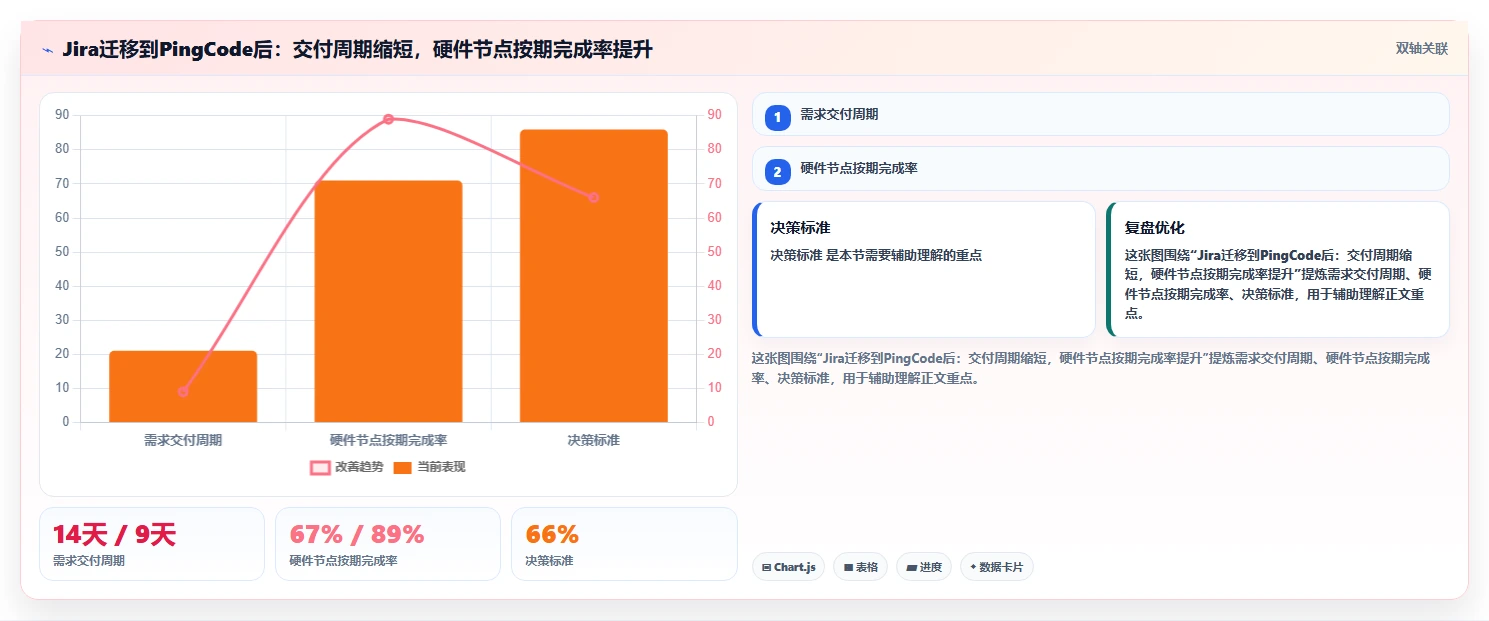Click the 硬件节点按期完成率 x-axis label
The height and width of the screenshot is (621, 1489).
click(388, 440)
